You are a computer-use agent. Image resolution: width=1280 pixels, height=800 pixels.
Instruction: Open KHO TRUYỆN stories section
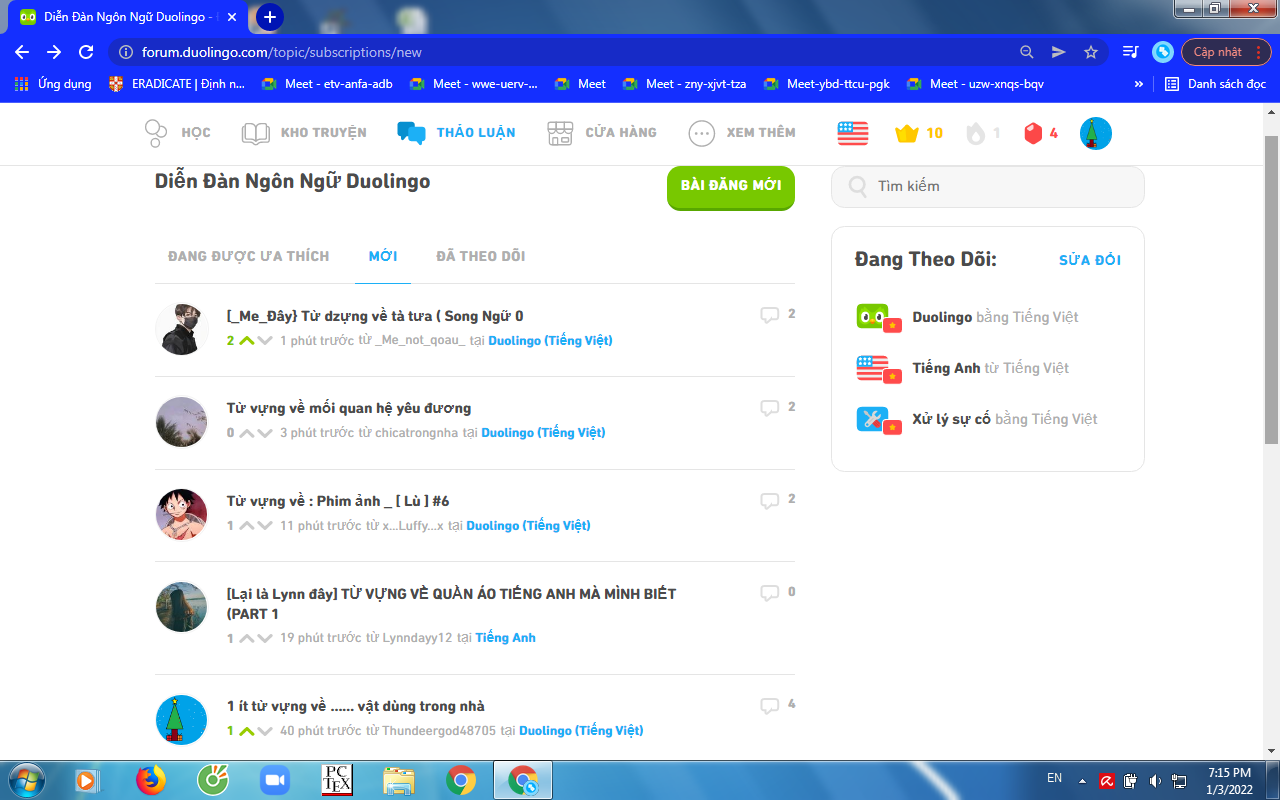(304, 133)
